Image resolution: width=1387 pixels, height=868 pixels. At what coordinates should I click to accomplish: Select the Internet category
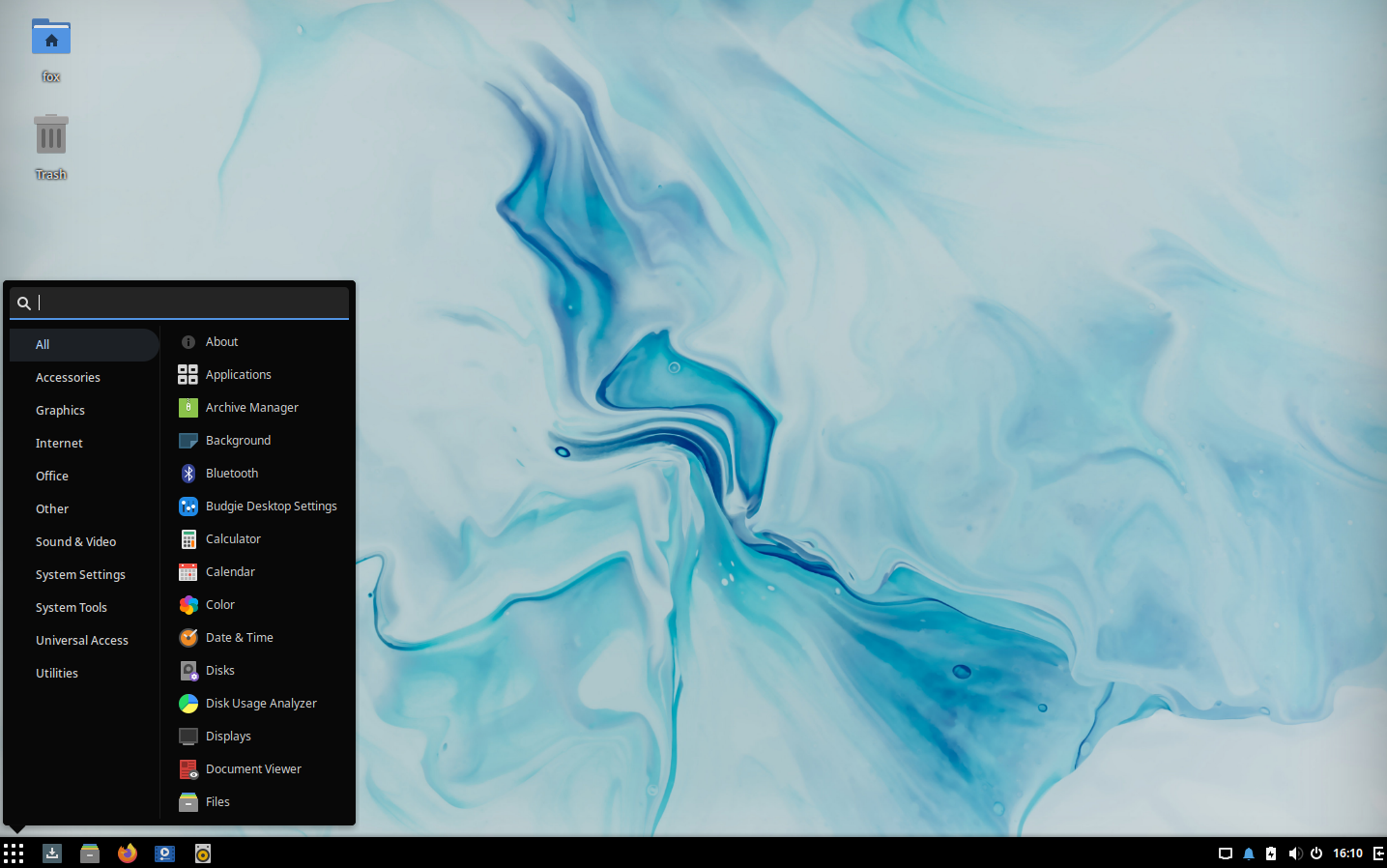coord(59,443)
